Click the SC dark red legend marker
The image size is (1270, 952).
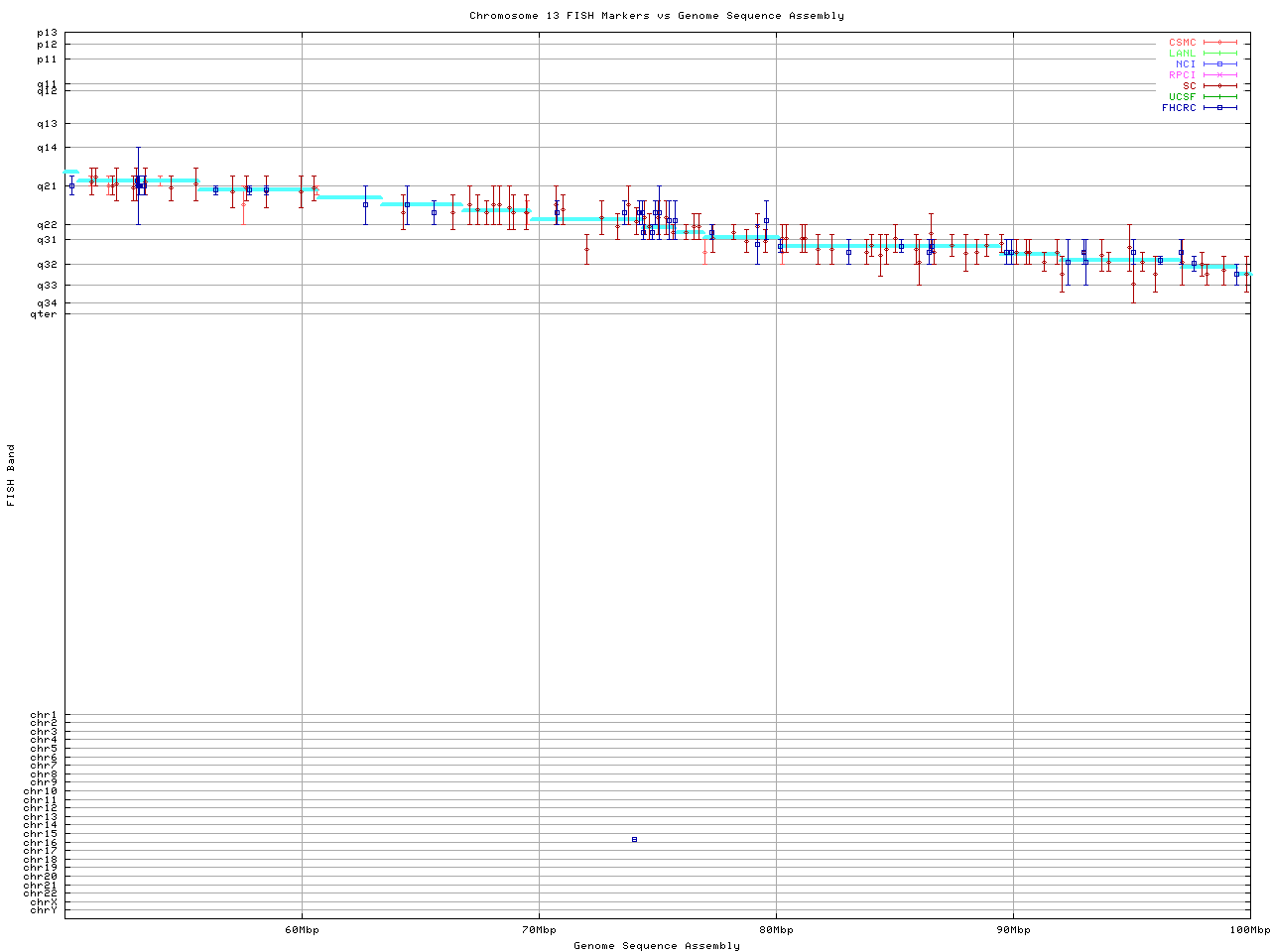coord(1220,86)
